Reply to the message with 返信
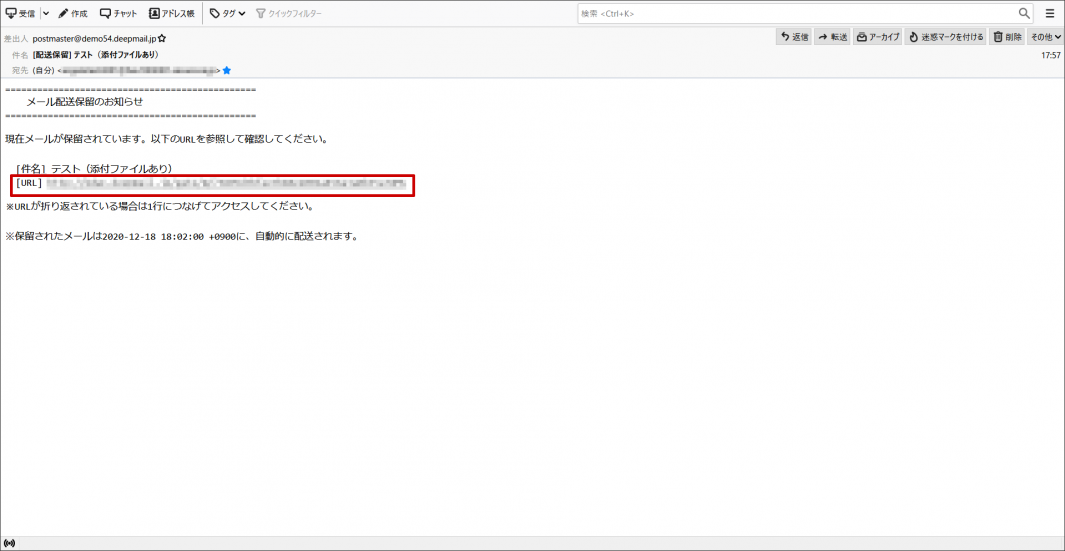 pos(794,37)
